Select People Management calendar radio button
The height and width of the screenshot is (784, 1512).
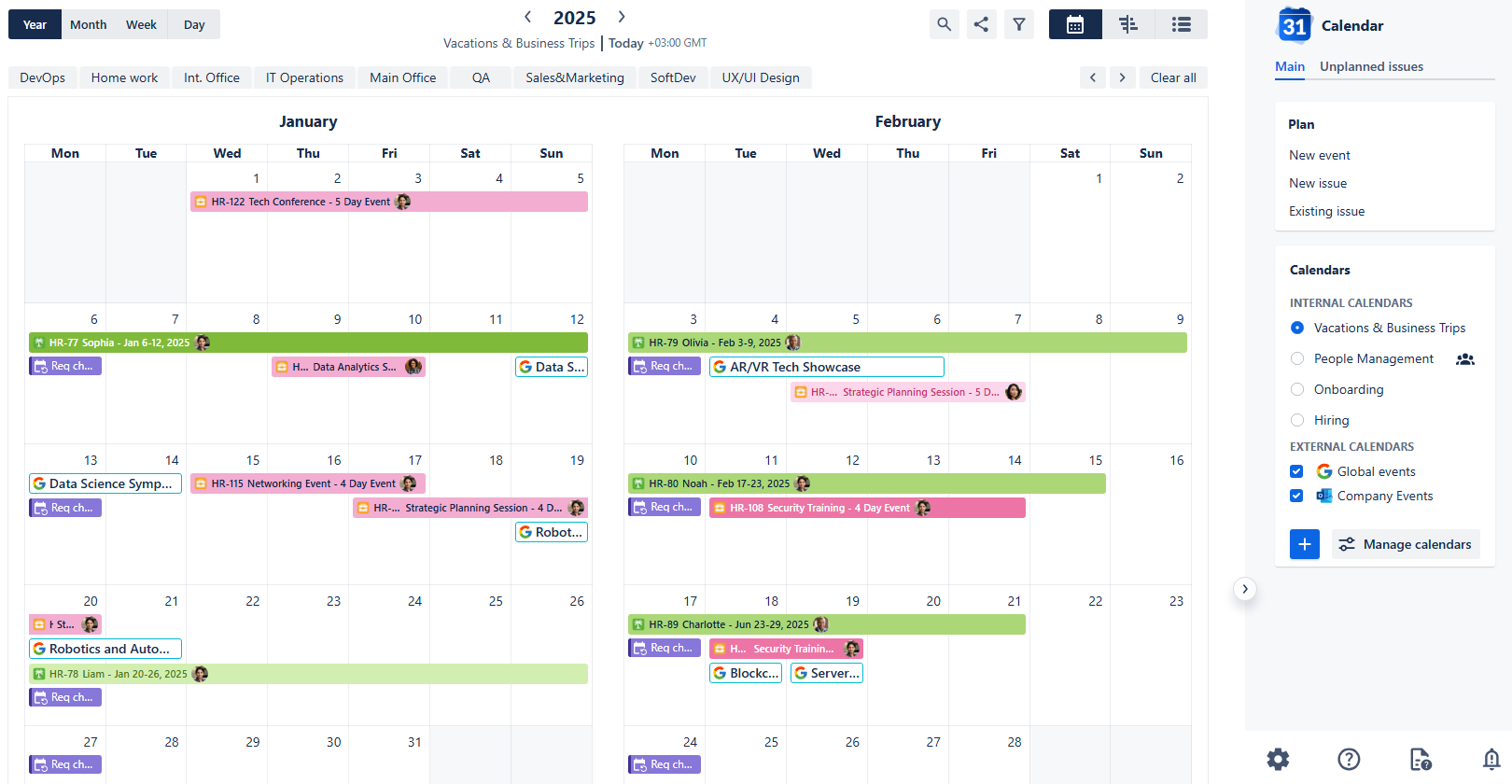click(1297, 358)
